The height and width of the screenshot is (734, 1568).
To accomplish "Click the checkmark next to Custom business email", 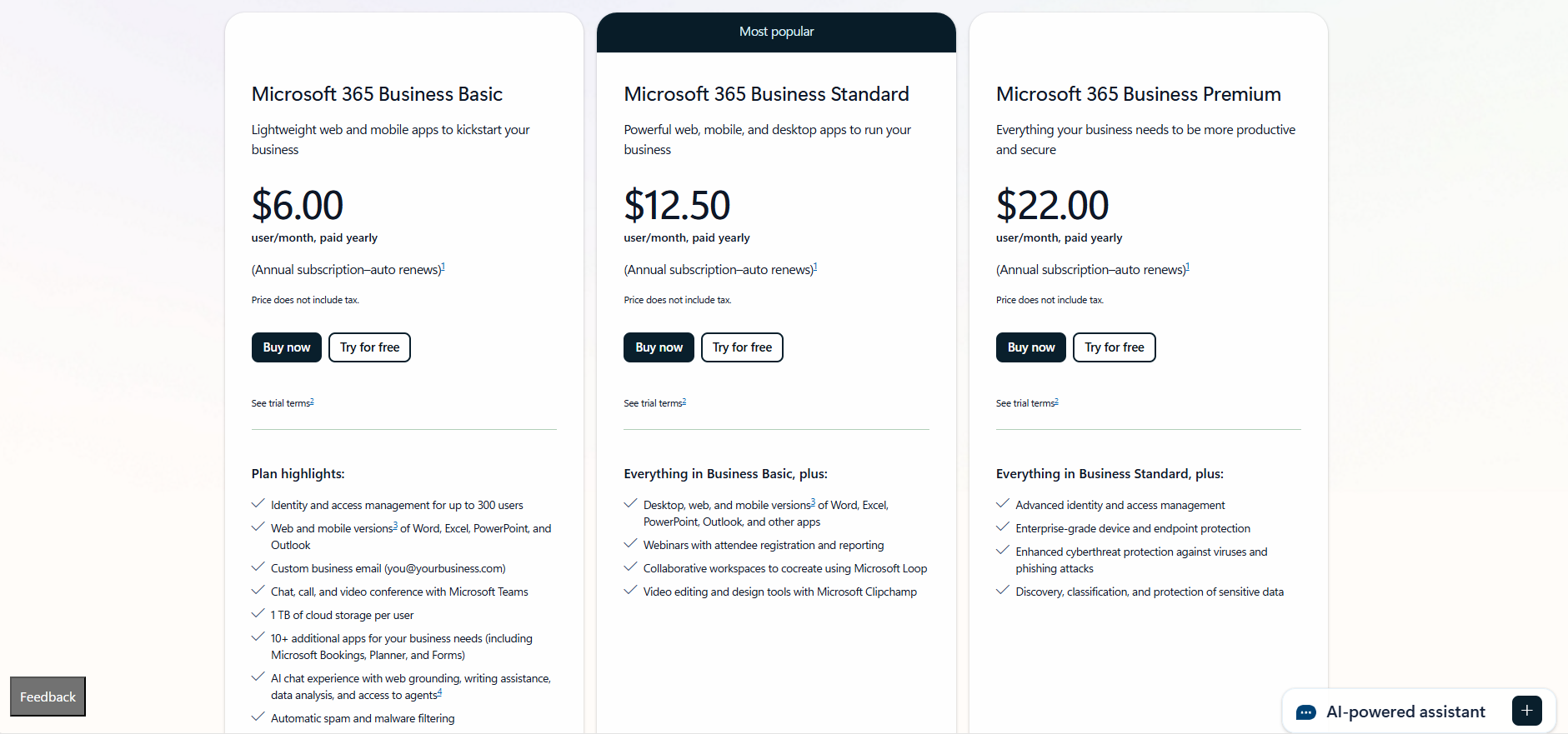I will coord(257,567).
